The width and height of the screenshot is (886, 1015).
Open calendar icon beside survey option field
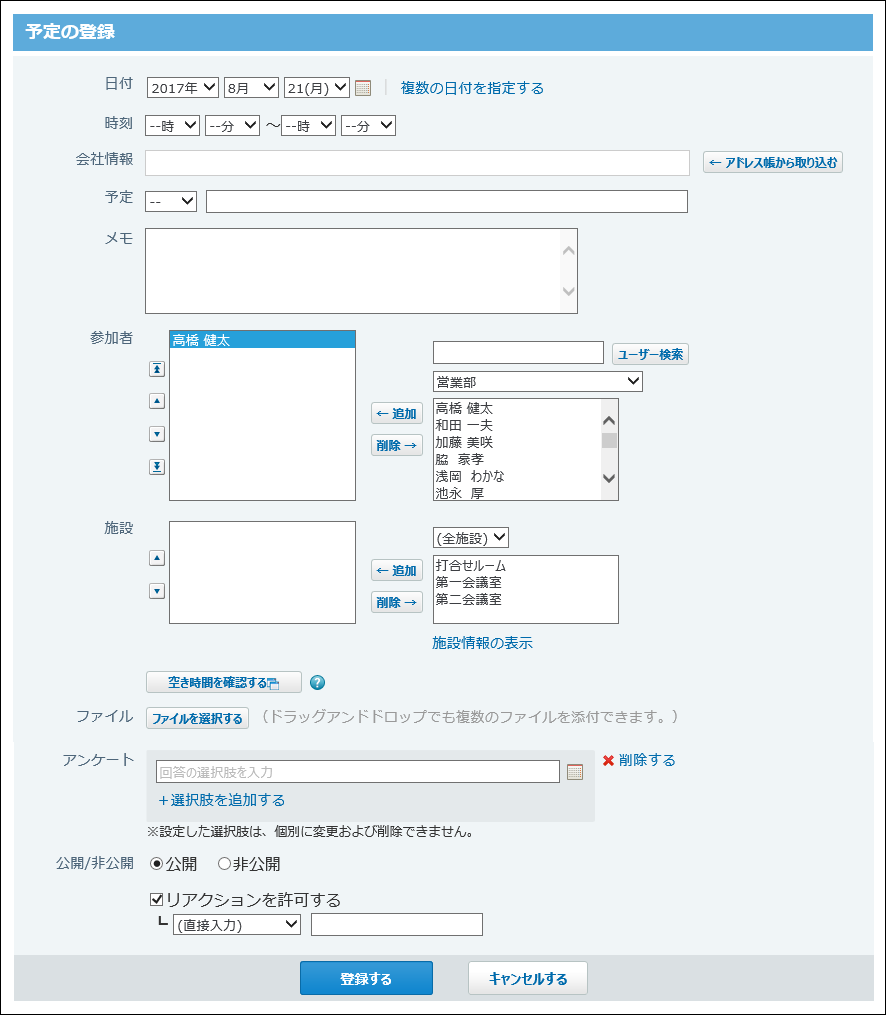point(575,772)
